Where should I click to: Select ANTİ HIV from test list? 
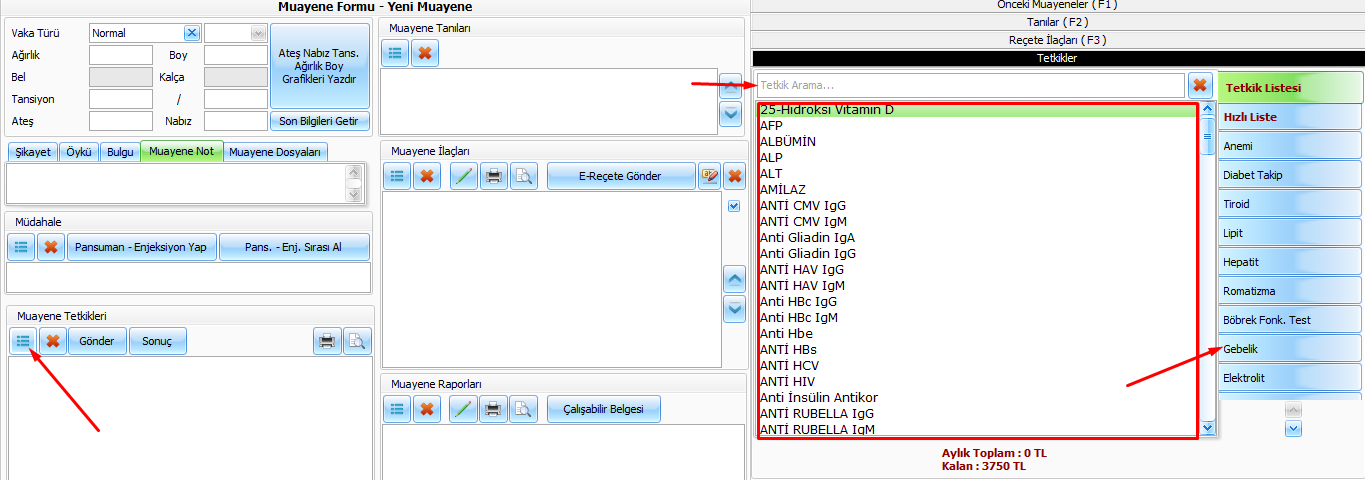tap(789, 381)
